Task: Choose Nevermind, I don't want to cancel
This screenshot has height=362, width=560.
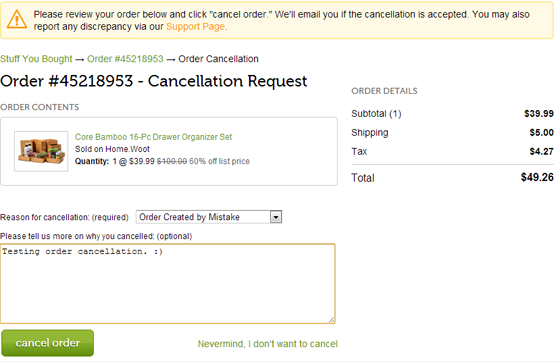Action: [x=268, y=344]
